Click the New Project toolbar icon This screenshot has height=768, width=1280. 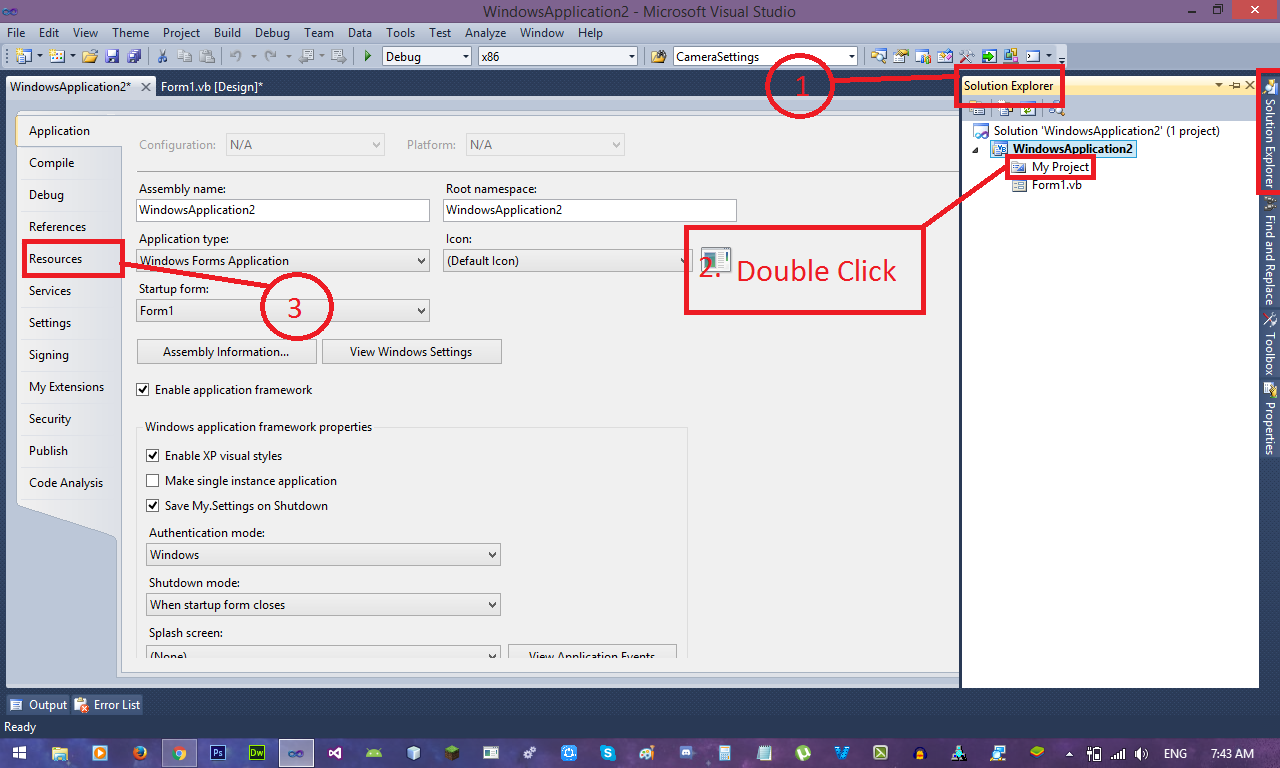tap(23, 56)
